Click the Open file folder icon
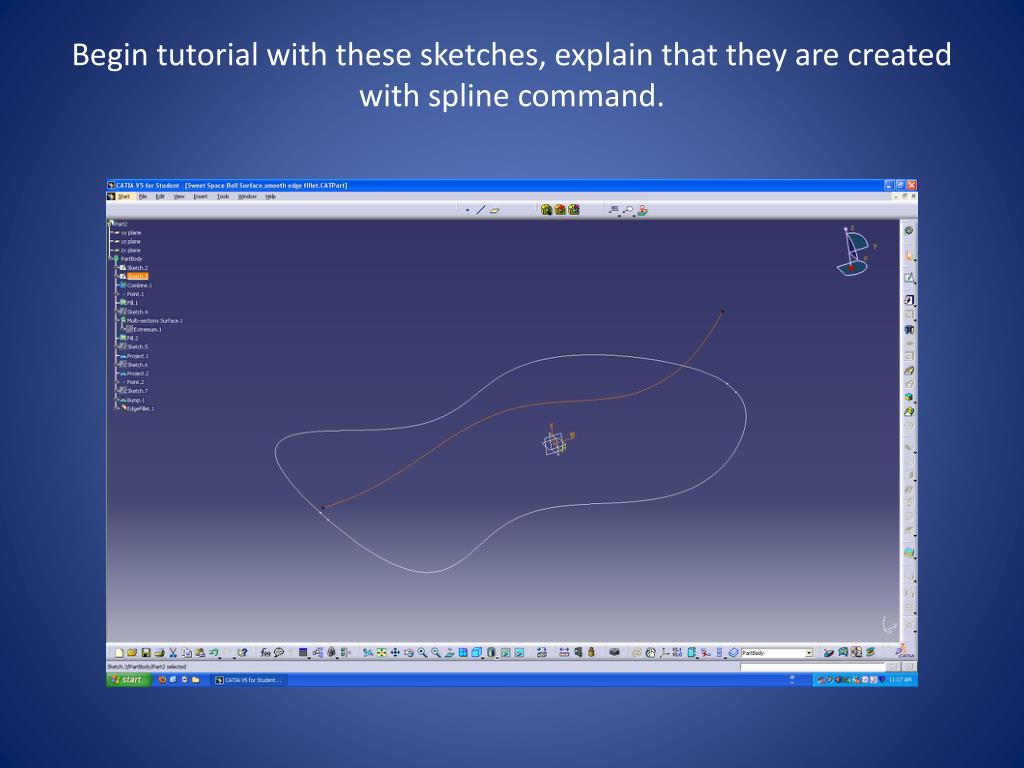This screenshot has height=768, width=1024. click(x=132, y=652)
